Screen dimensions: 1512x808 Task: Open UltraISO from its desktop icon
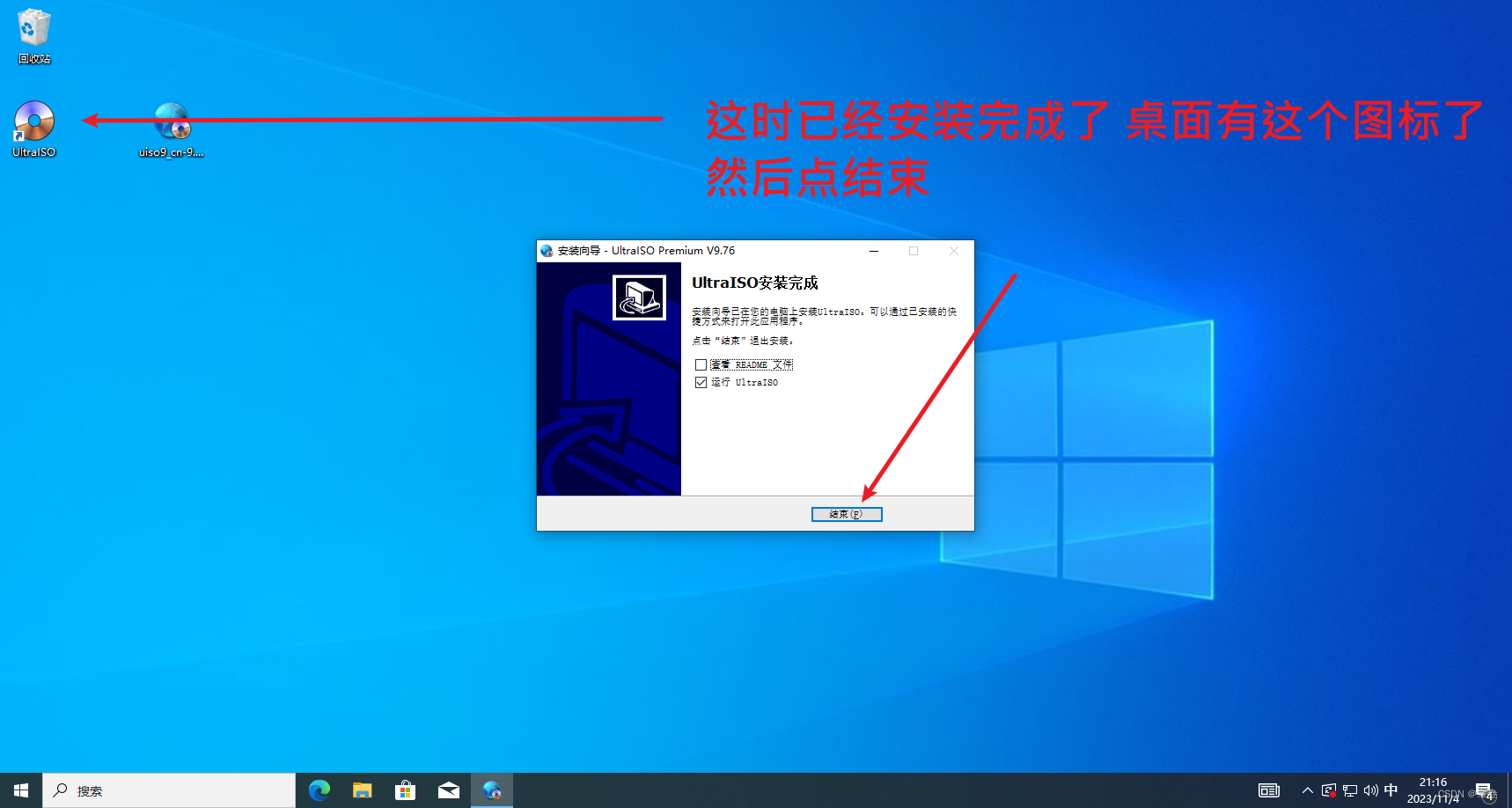[x=33, y=123]
